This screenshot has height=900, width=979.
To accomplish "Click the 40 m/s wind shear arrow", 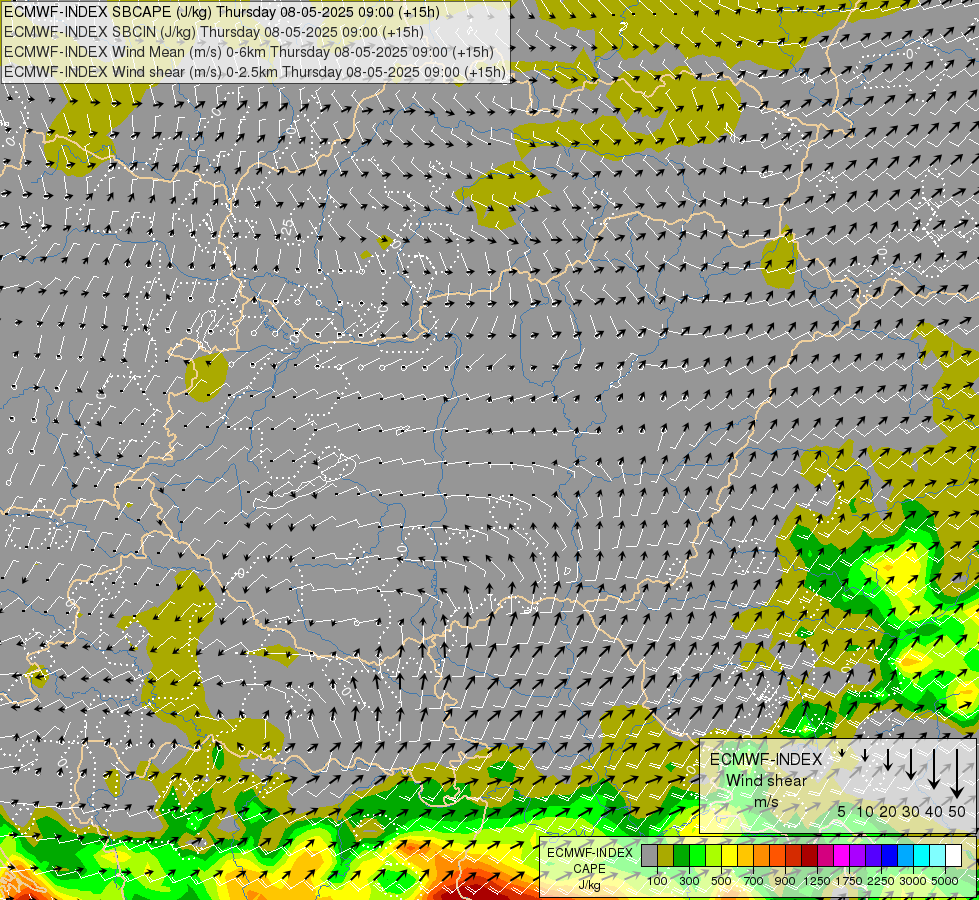I will coord(934,769).
